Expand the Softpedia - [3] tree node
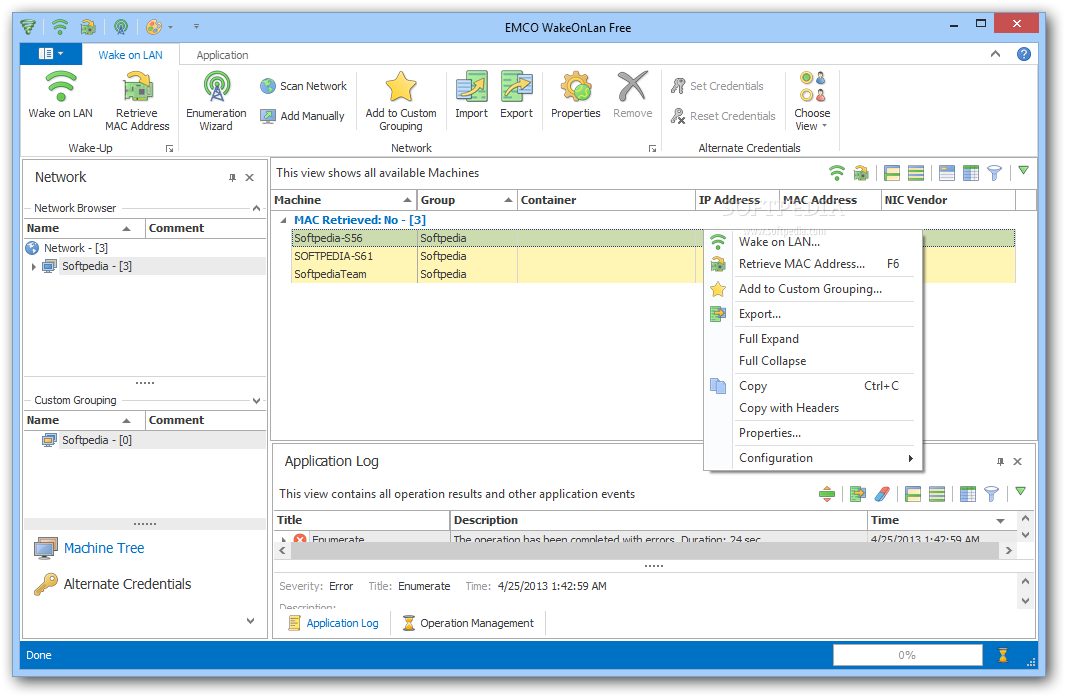The image size is (1066, 697). click(33, 267)
